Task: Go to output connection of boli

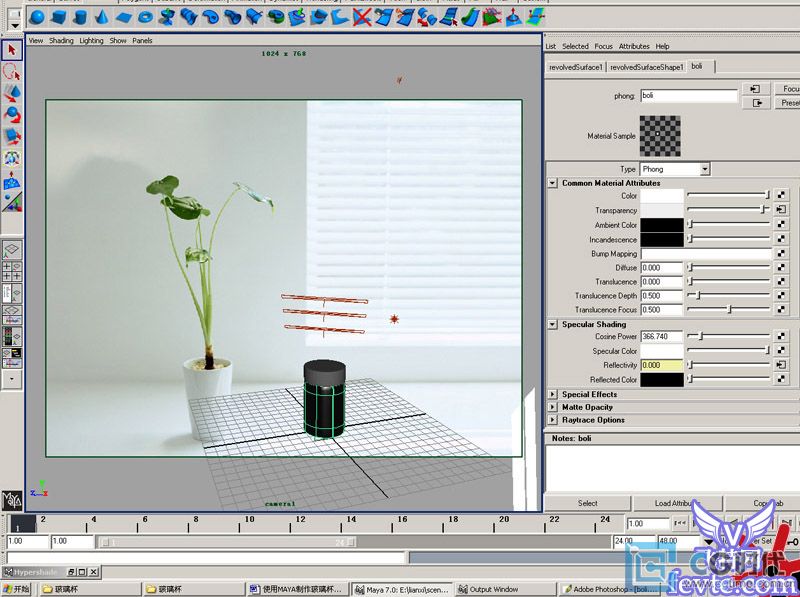Action: click(x=756, y=103)
